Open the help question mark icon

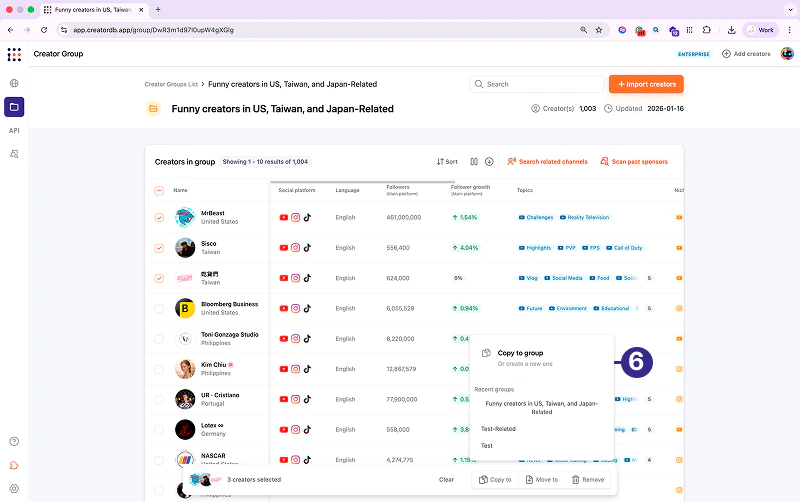click(x=14, y=441)
